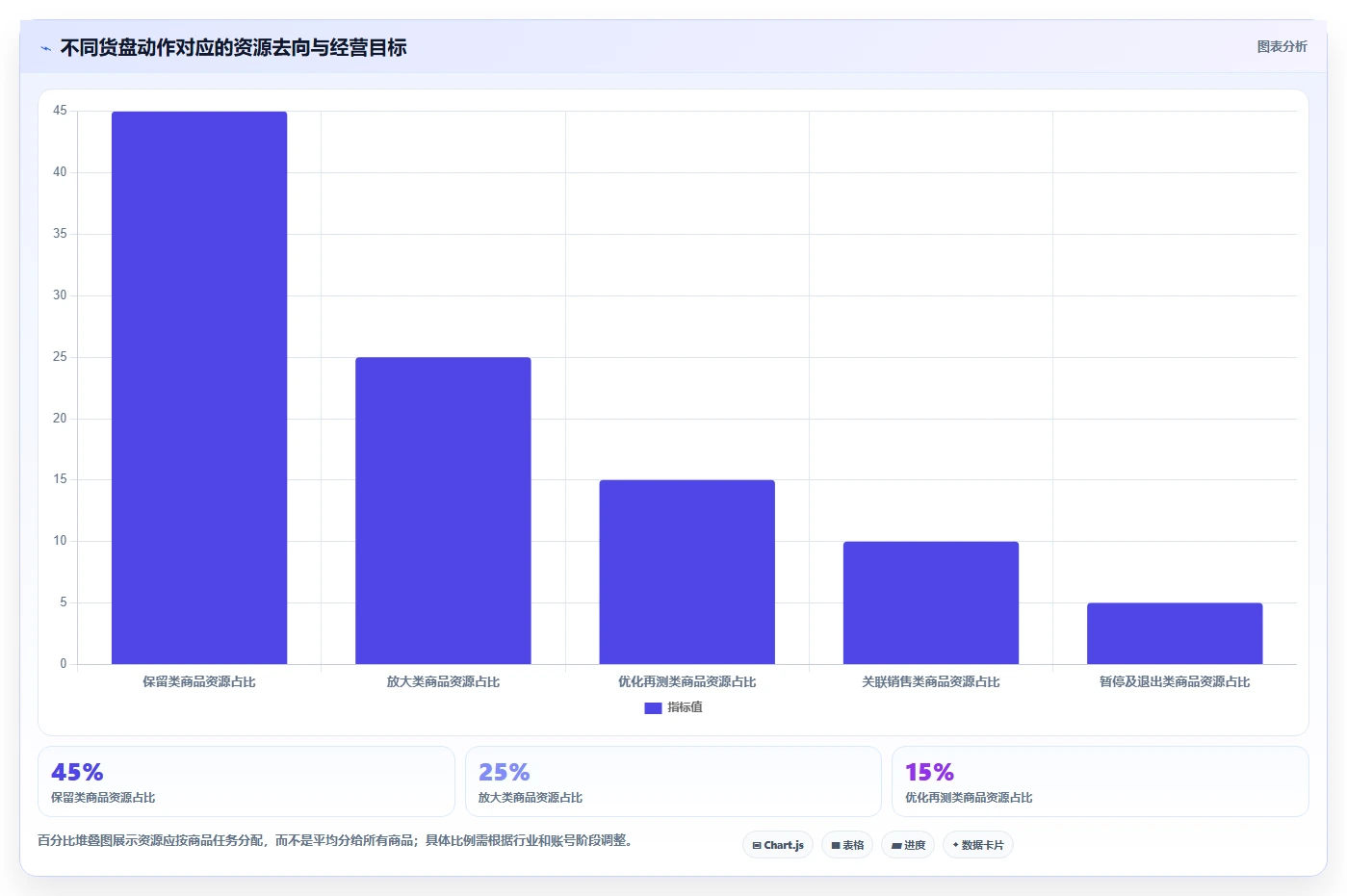Click the 图表分析 label in the header
Image resolution: width=1347 pixels, height=896 pixels.
1282,46
